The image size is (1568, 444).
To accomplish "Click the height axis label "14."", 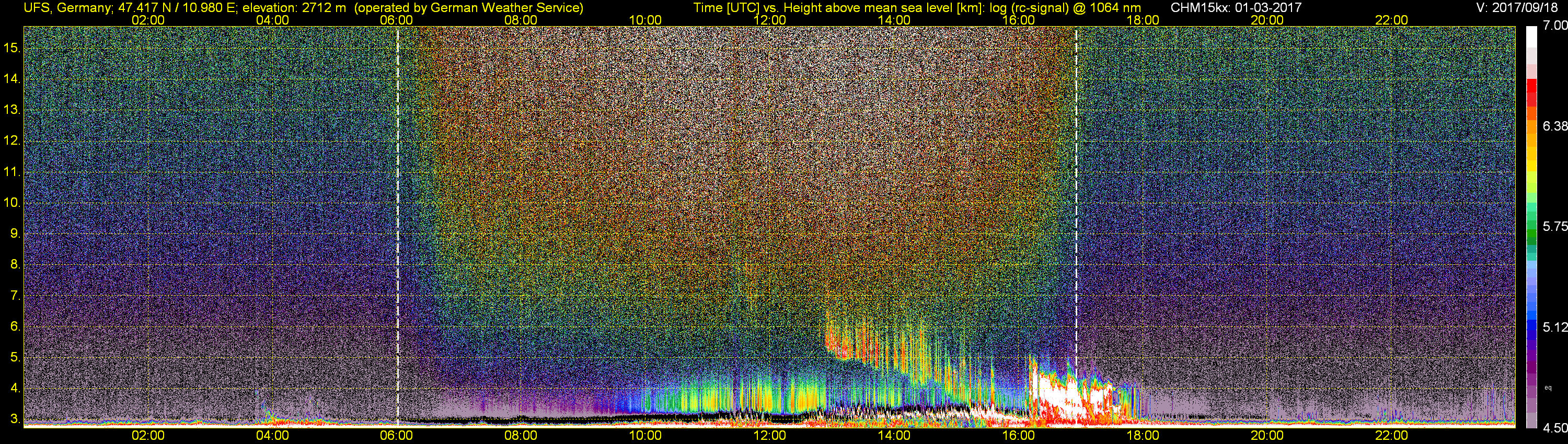I will pos(12,78).
